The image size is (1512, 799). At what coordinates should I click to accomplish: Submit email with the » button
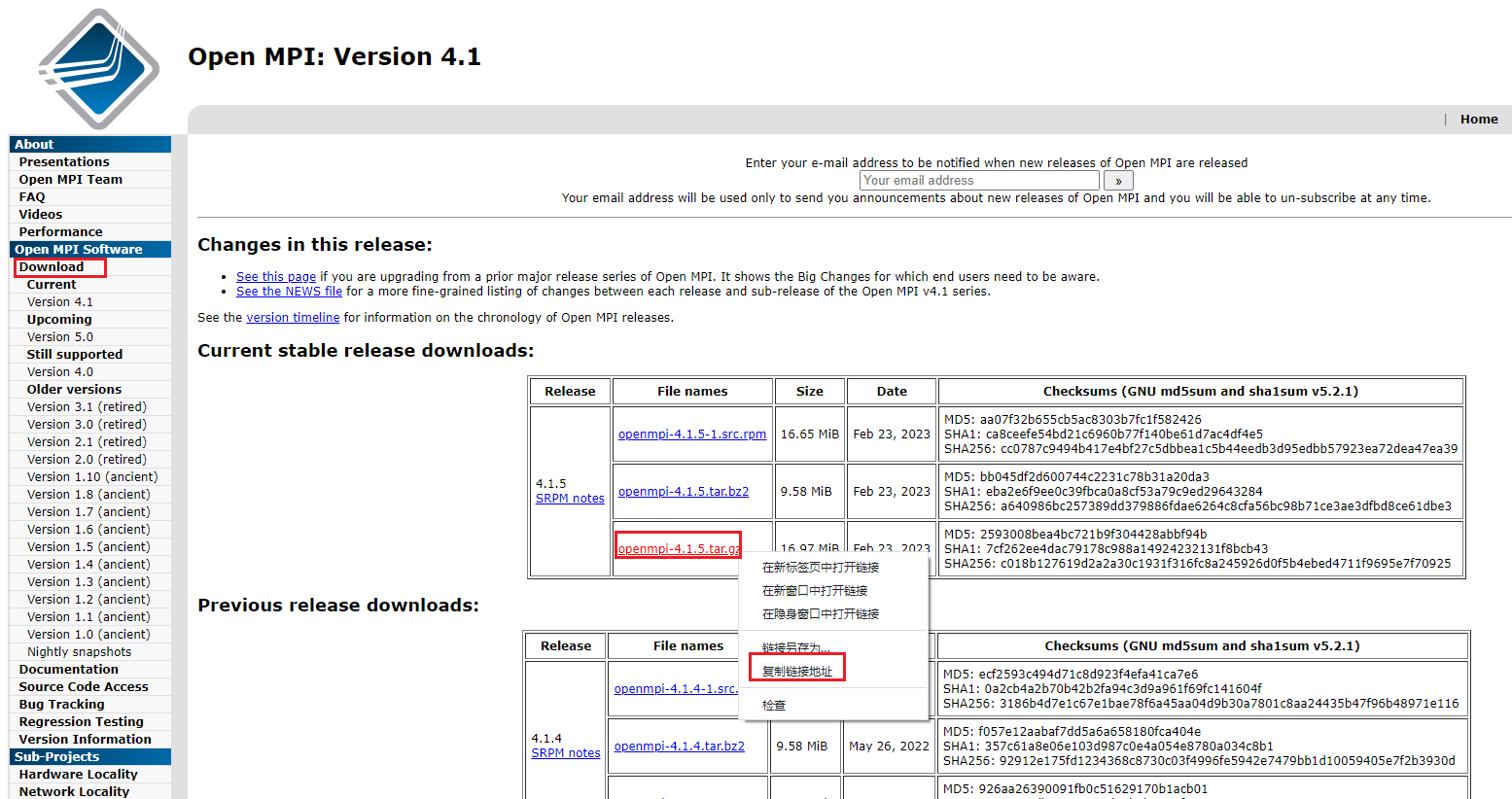coord(1118,181)
